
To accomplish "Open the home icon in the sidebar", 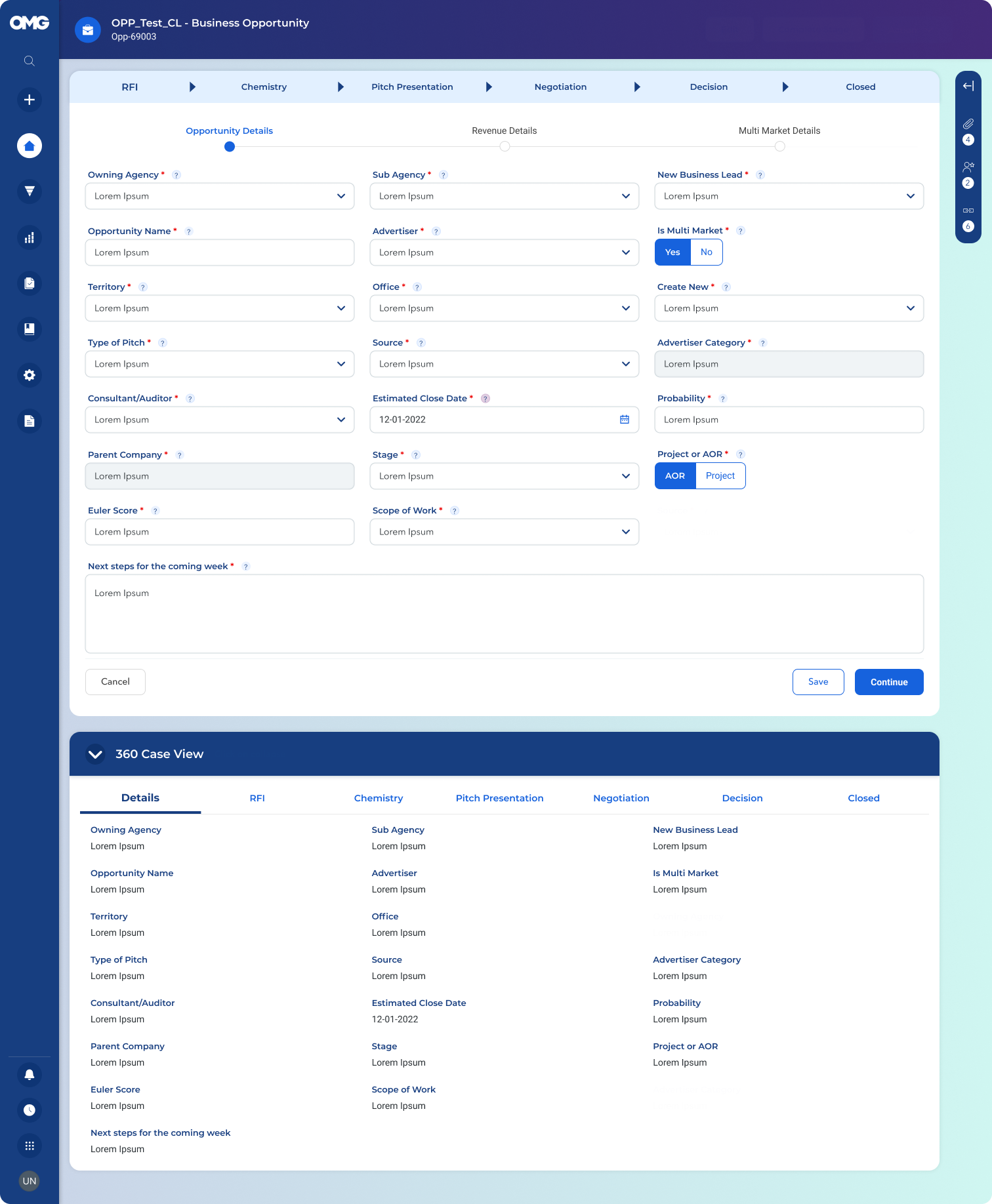I will click(29, 146).
